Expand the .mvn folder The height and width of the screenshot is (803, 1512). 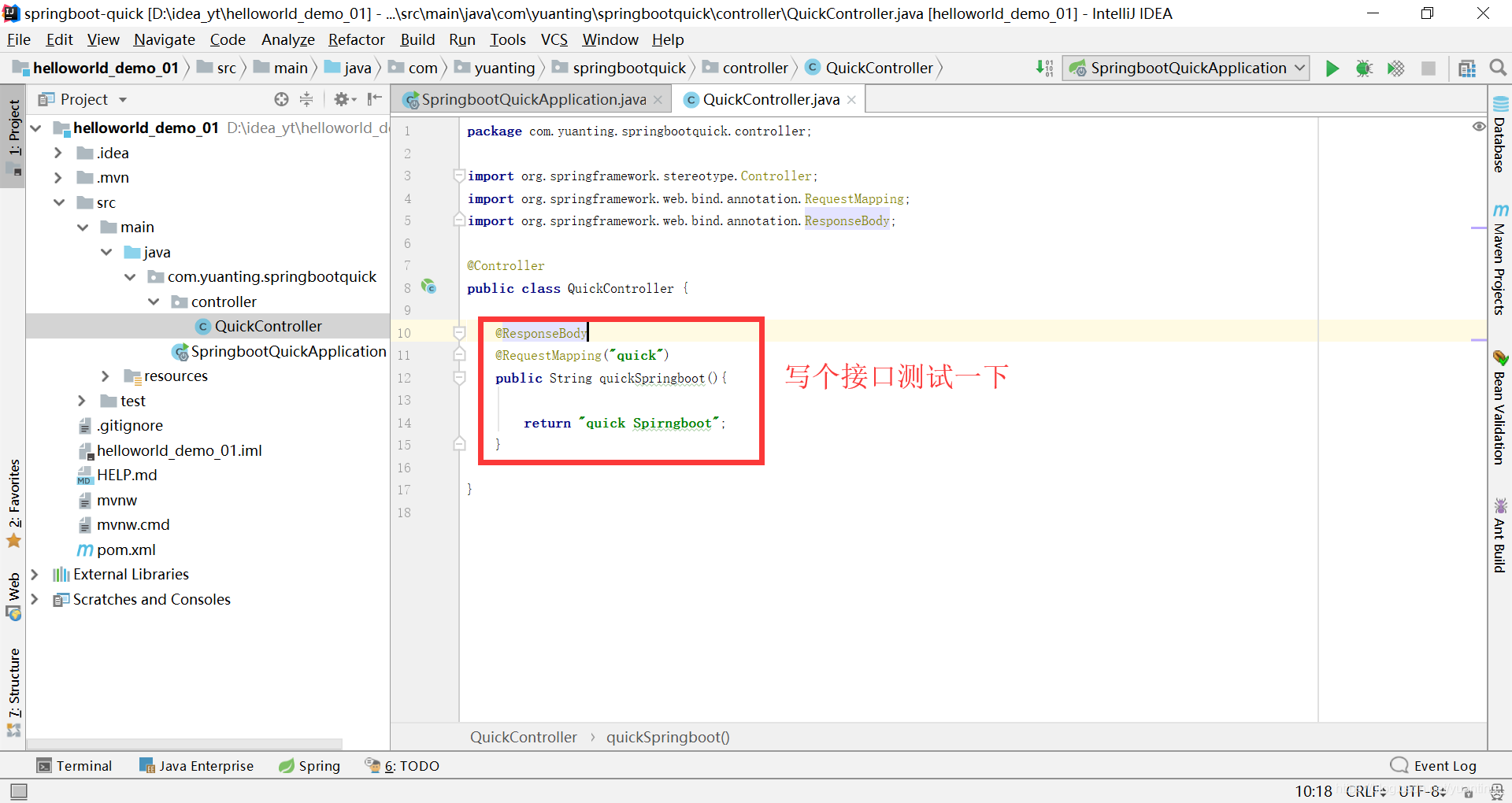[x=58, y=178]
